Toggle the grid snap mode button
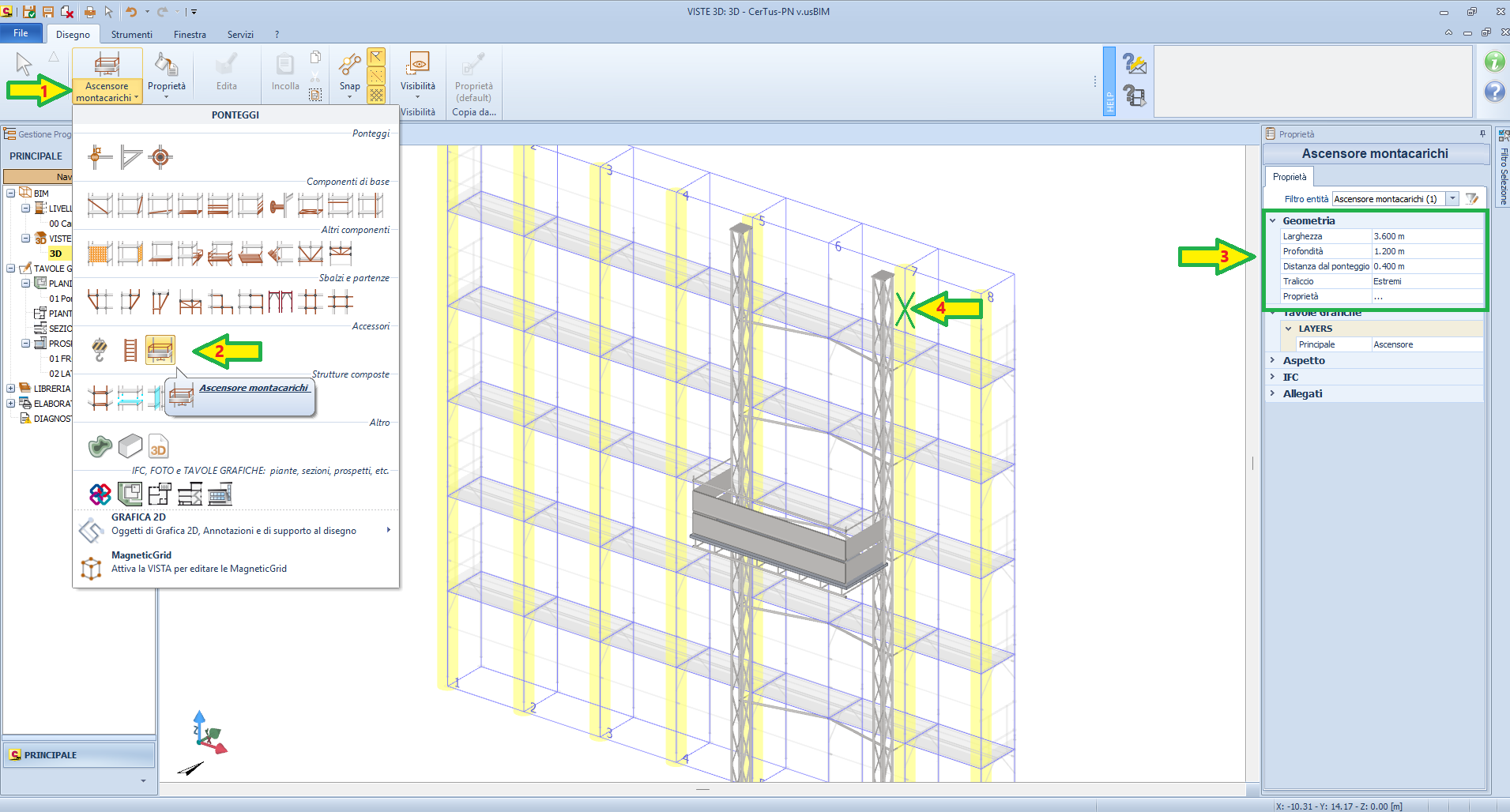This screenshot has width=1510, height=812. click(x=376, y=95)
